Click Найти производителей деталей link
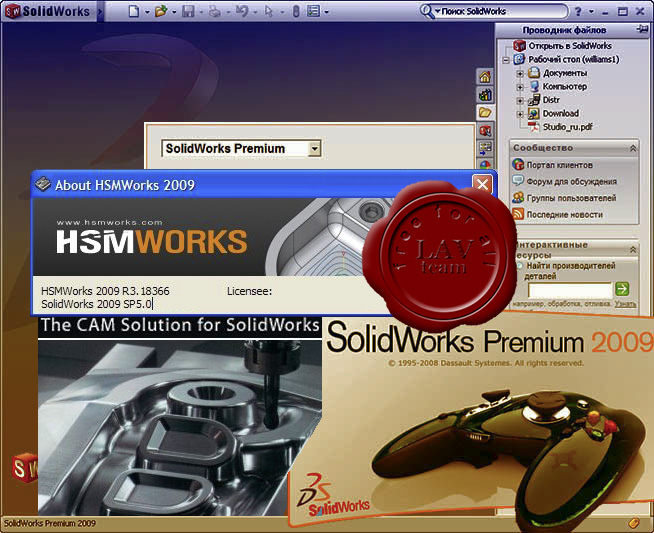 tap(570, 271)
